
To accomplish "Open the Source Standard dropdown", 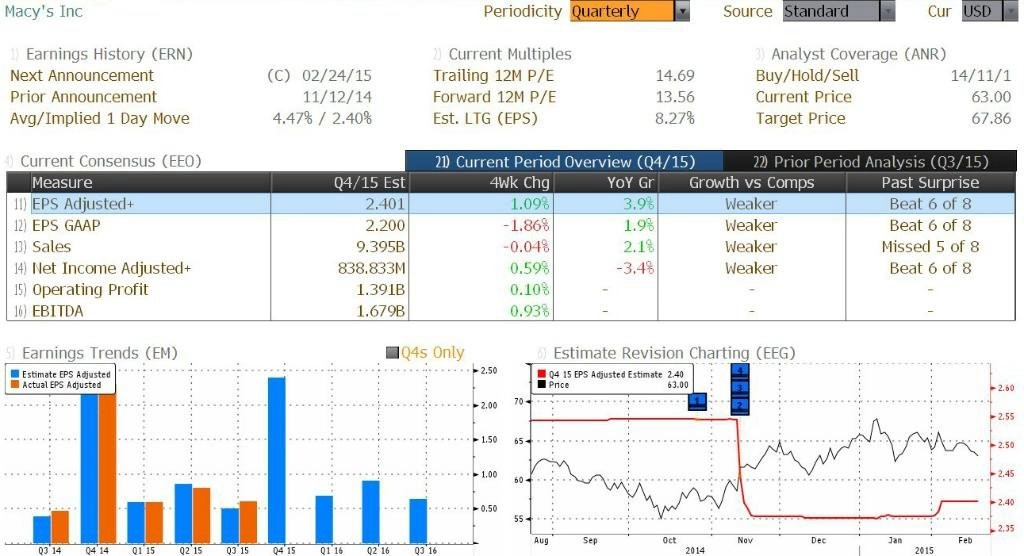I will pos(839,11).
